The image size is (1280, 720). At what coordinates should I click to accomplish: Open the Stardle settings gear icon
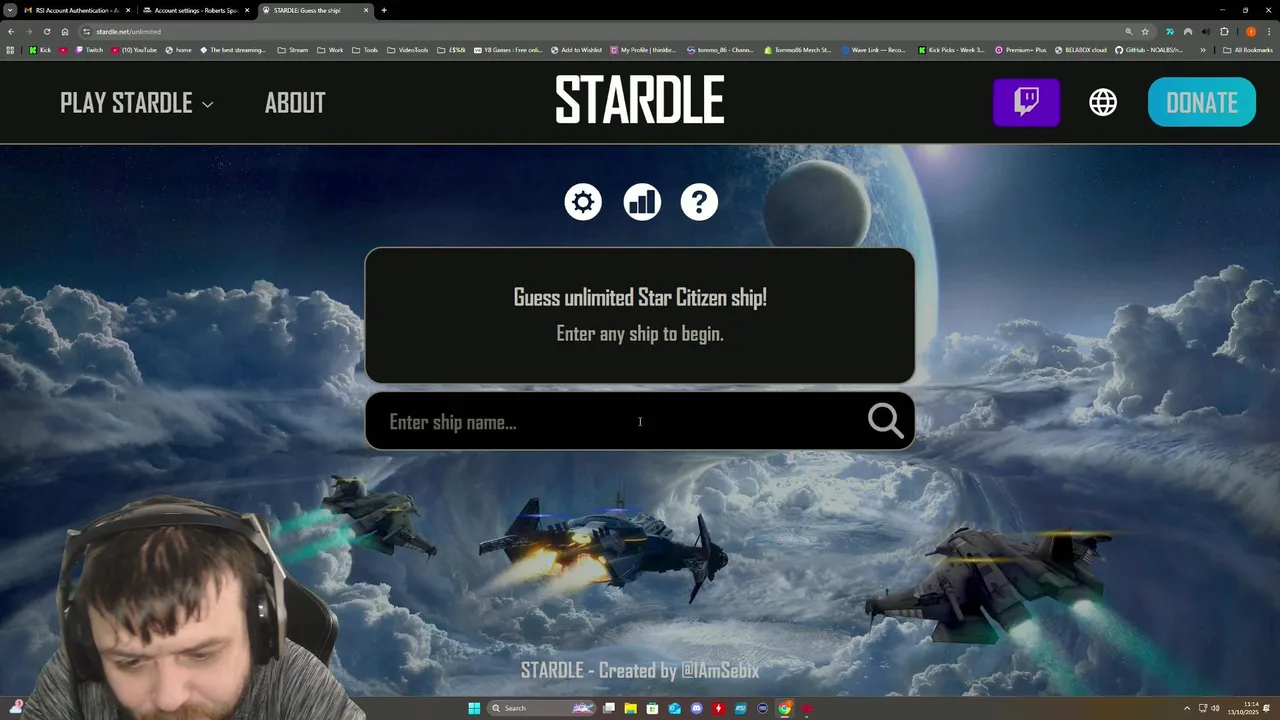click(583, 202)
